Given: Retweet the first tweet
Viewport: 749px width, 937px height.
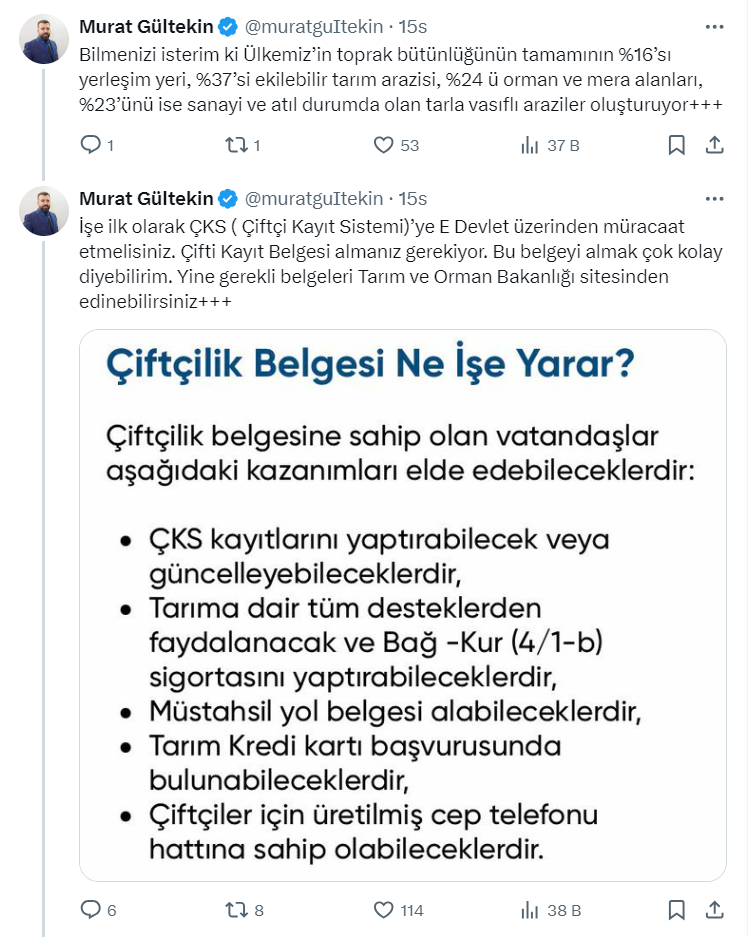Looking at the screenshot, I should (237, 146).
